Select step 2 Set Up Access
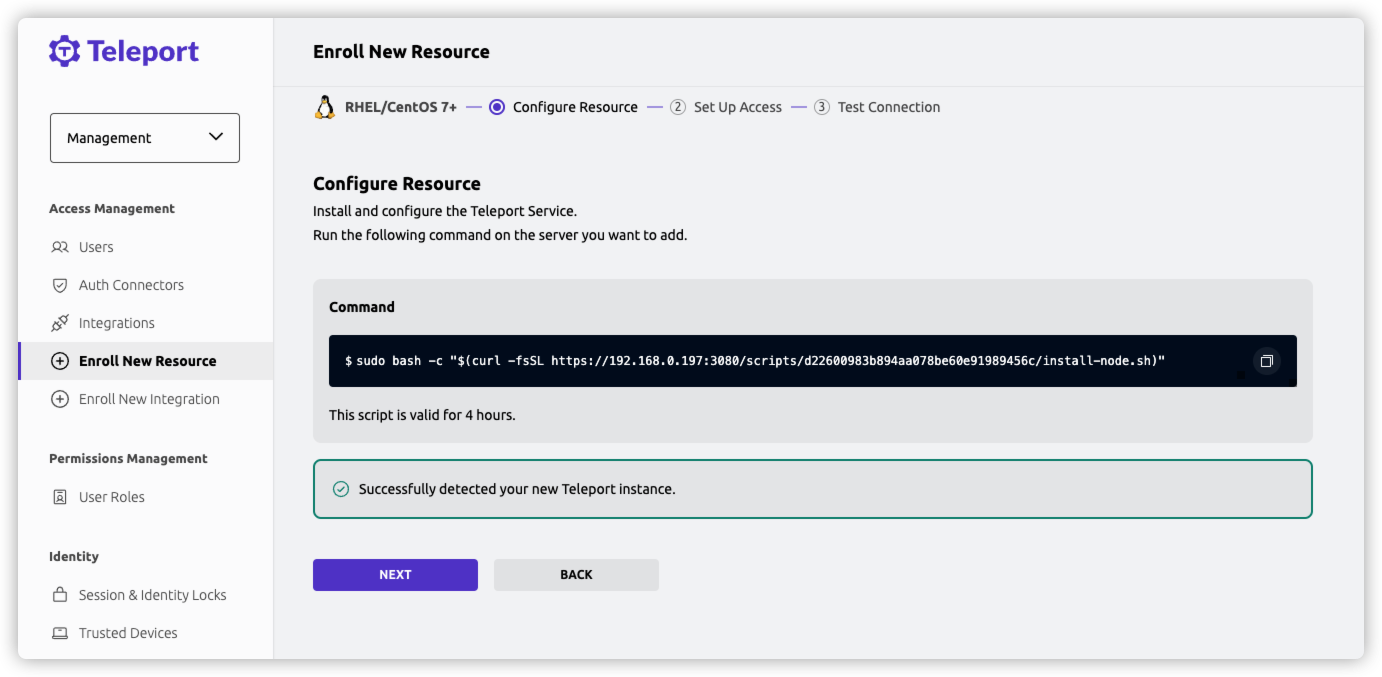Screen dimensions: 1382x677 [726, 107]
